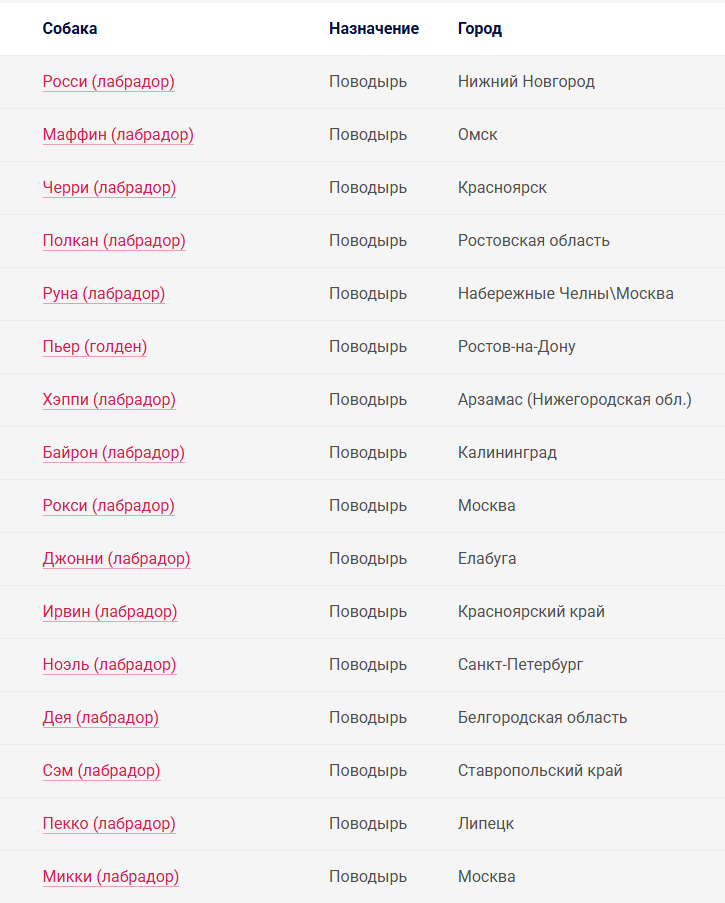This screenshot has height=903, width=725.
Task: Open the Ноэль (лабрадор) link
Action: click(x=109, y=665)
